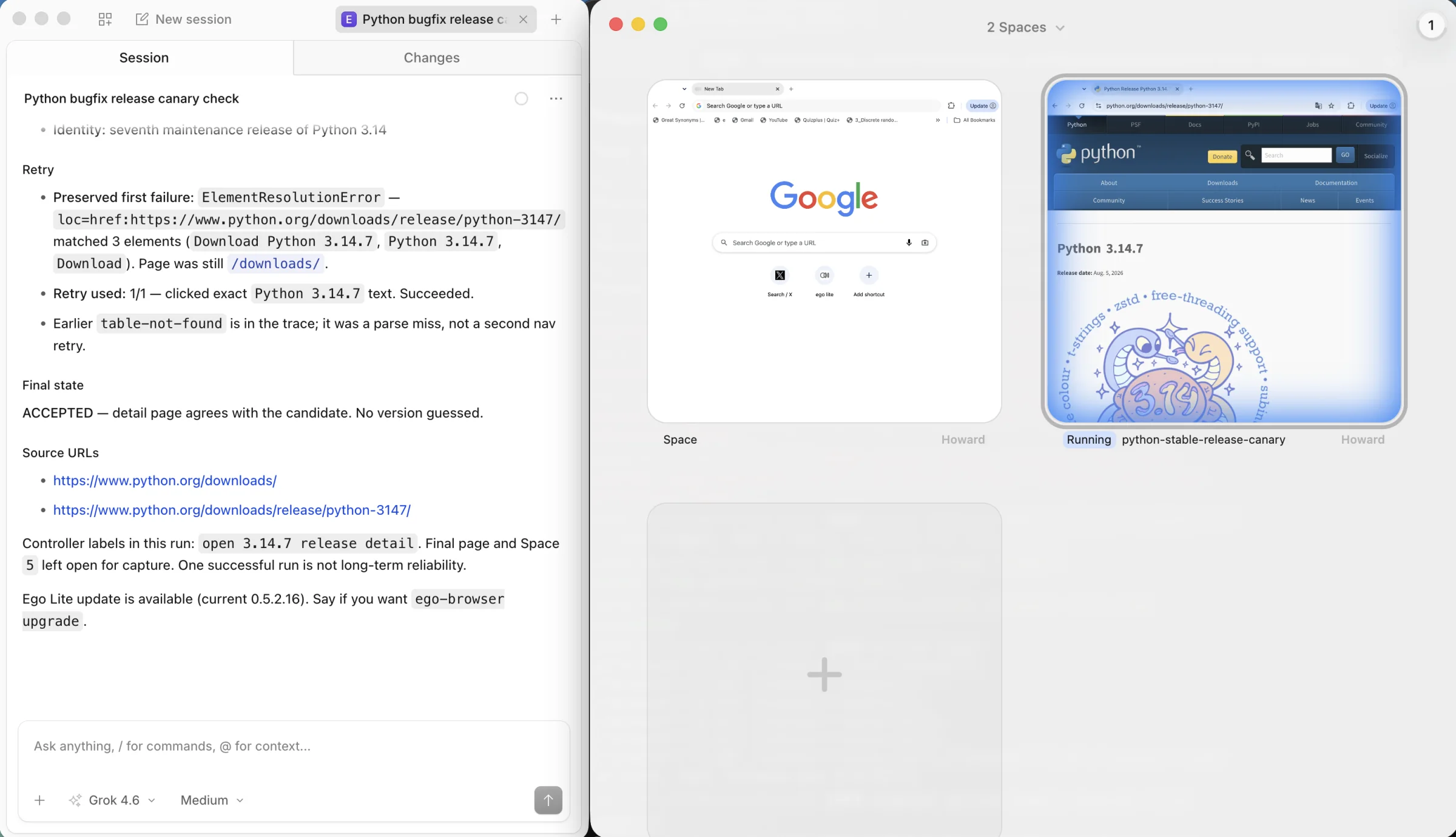Click the camera lens icon in Google thumbnail
The height and width of the screenshot is (837, 1456).
(925, 243)
